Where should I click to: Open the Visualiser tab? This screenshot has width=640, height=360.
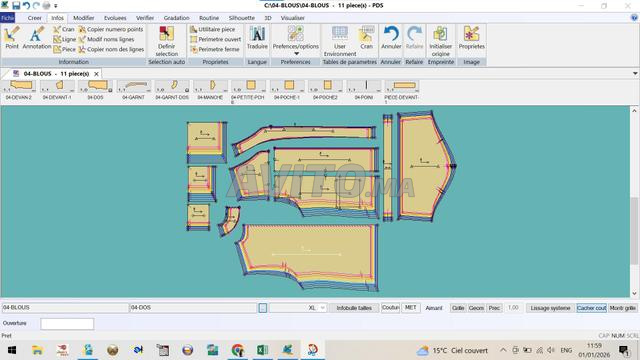coord(292,18)
